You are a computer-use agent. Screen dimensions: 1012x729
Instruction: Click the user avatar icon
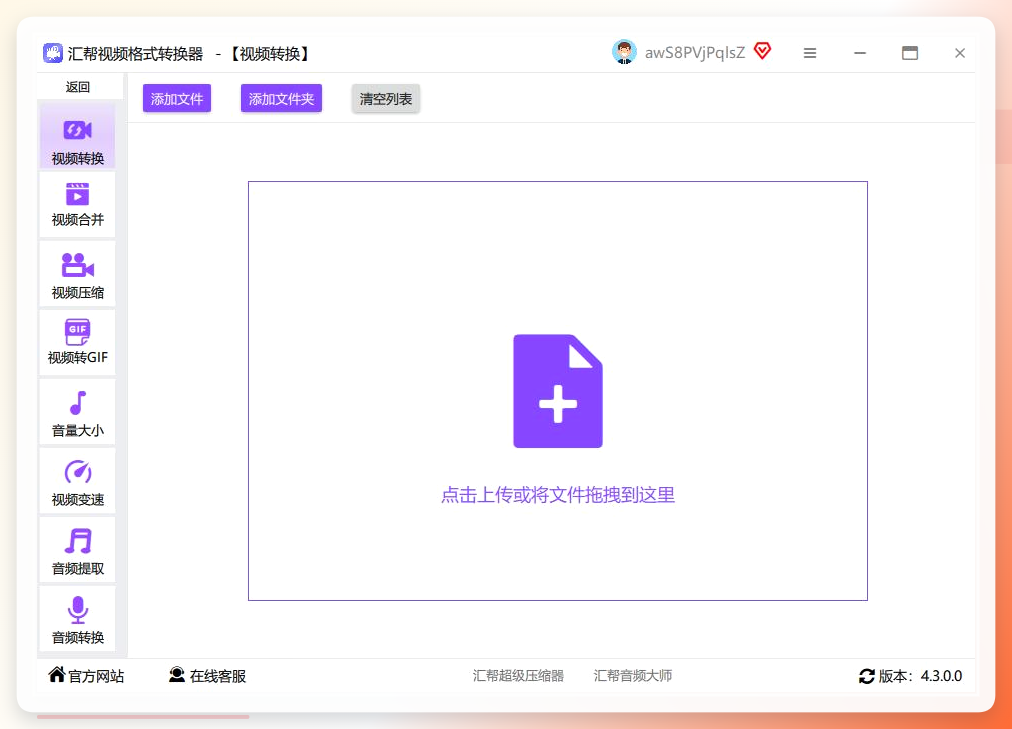coord(624,52)
